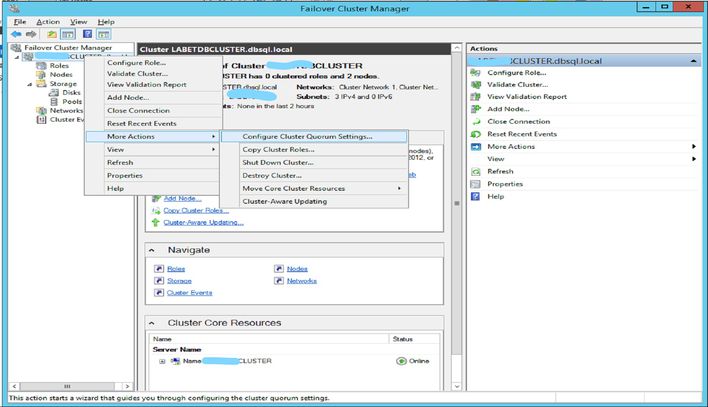Open the File menu
Screen dimensions: 708x407
click(x=19, y=22)
